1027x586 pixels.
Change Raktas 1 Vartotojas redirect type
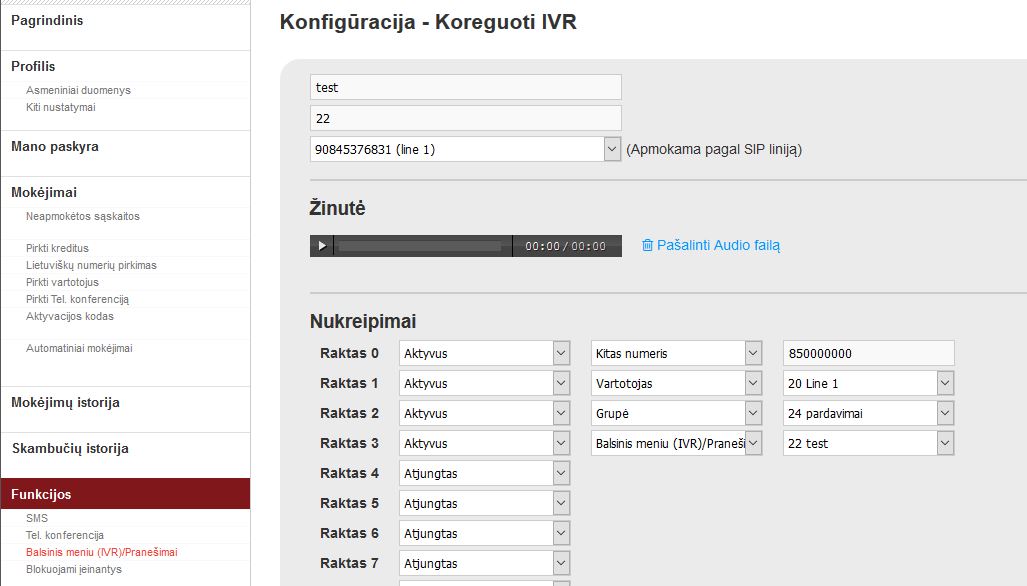[676, 384]
